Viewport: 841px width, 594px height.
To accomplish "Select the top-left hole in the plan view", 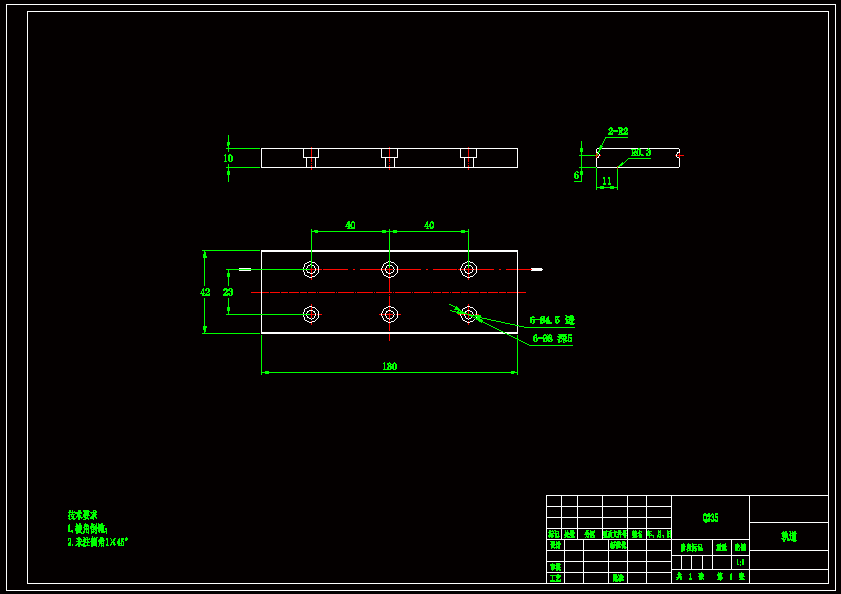I will [x=311, y=269].
